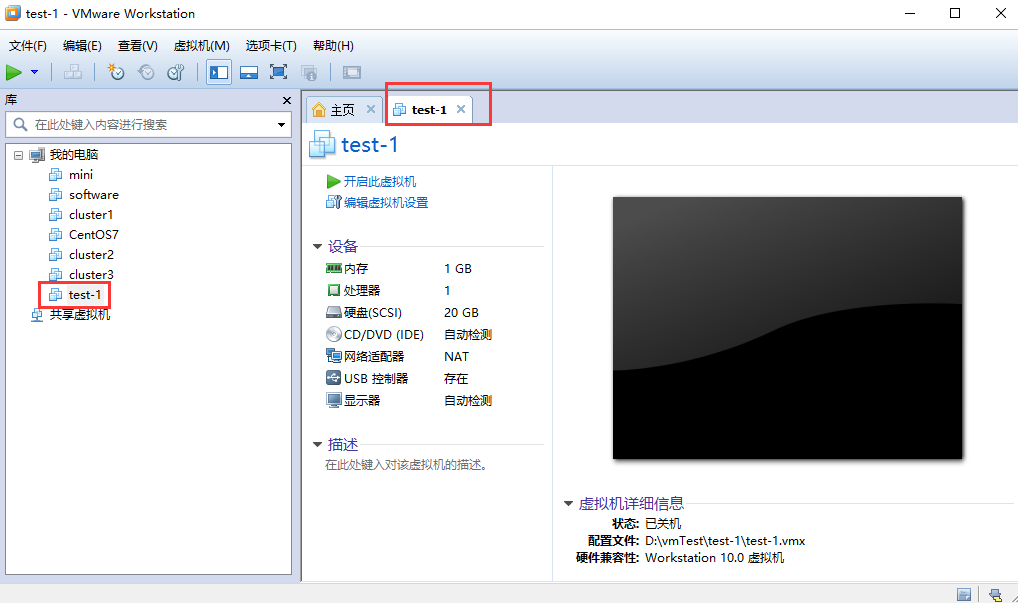1018x603 pixels.
Task: Select 共享虚拟机 in the library
Action: pos(80,315)
